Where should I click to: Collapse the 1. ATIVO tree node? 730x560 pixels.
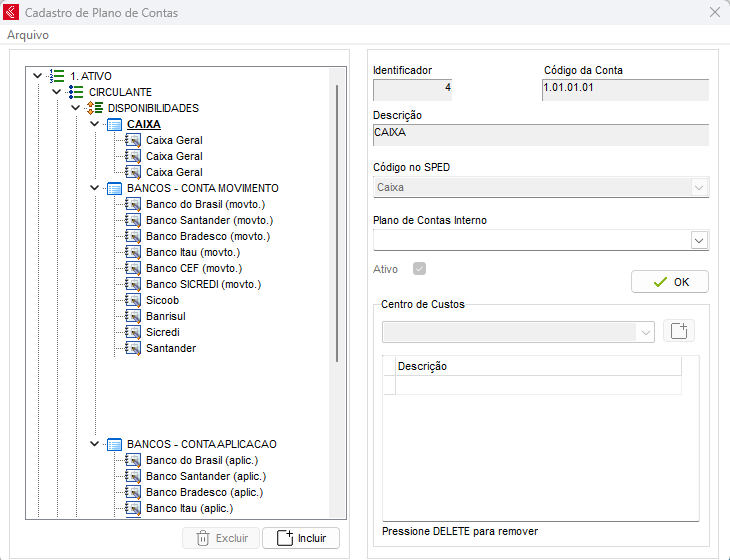[x=37, y=75]
